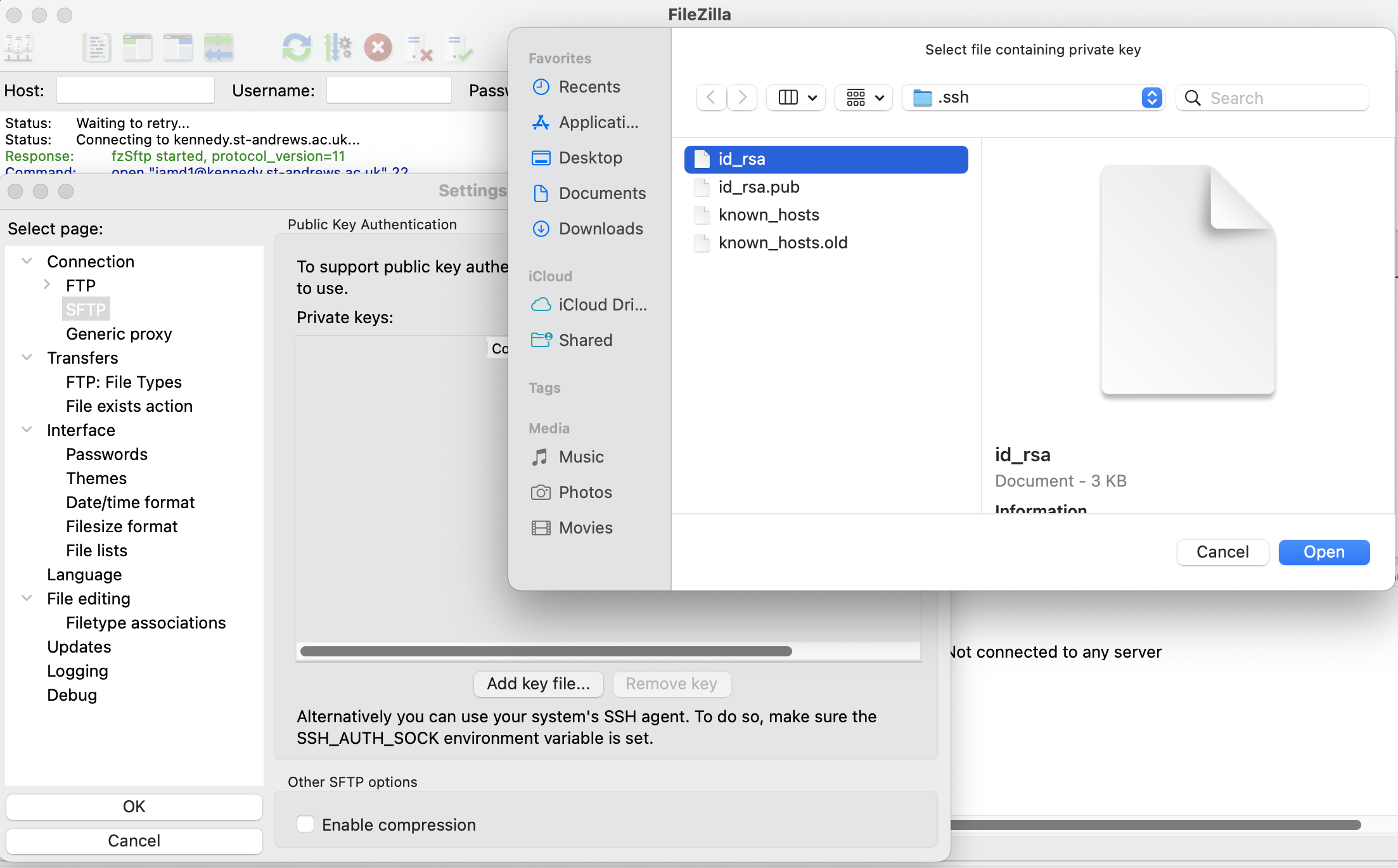Click the disconnect from server icon
The height and width of the screenshot is (868, 1398).
(x=419, y=48)
